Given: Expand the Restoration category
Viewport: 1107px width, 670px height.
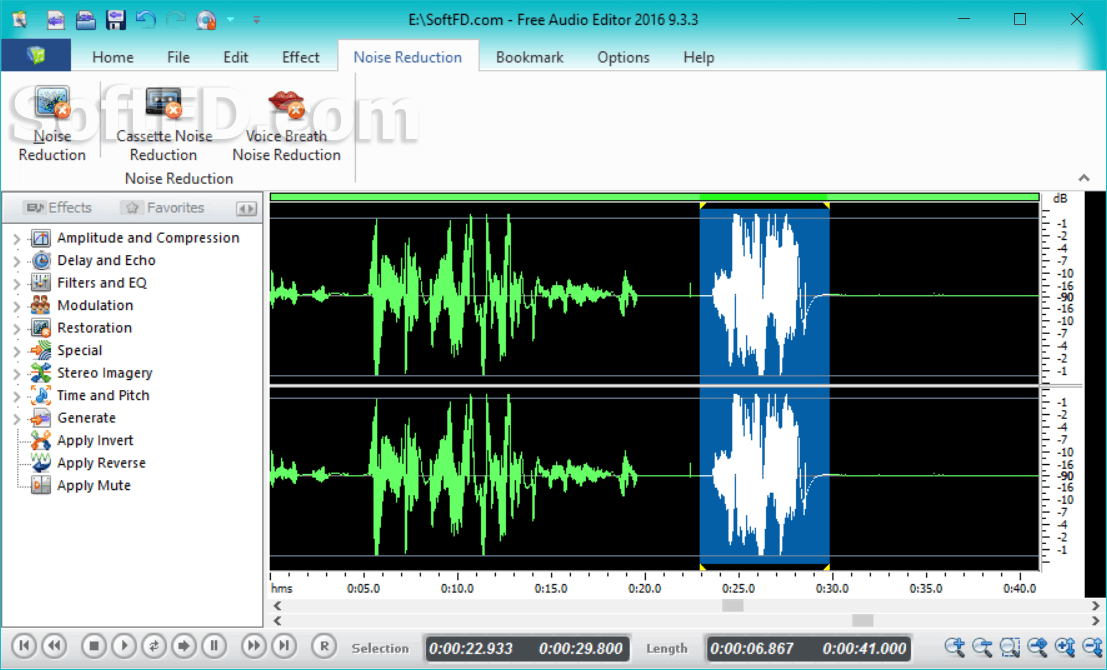Looking at the screenshot, I should pyautogui.click(x=17, y=330).
